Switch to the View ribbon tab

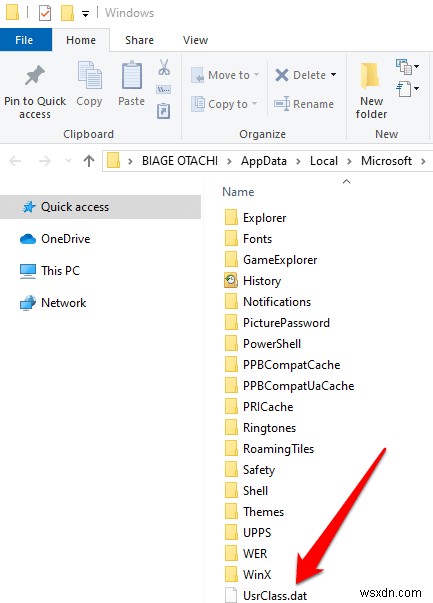click(195, 40)
